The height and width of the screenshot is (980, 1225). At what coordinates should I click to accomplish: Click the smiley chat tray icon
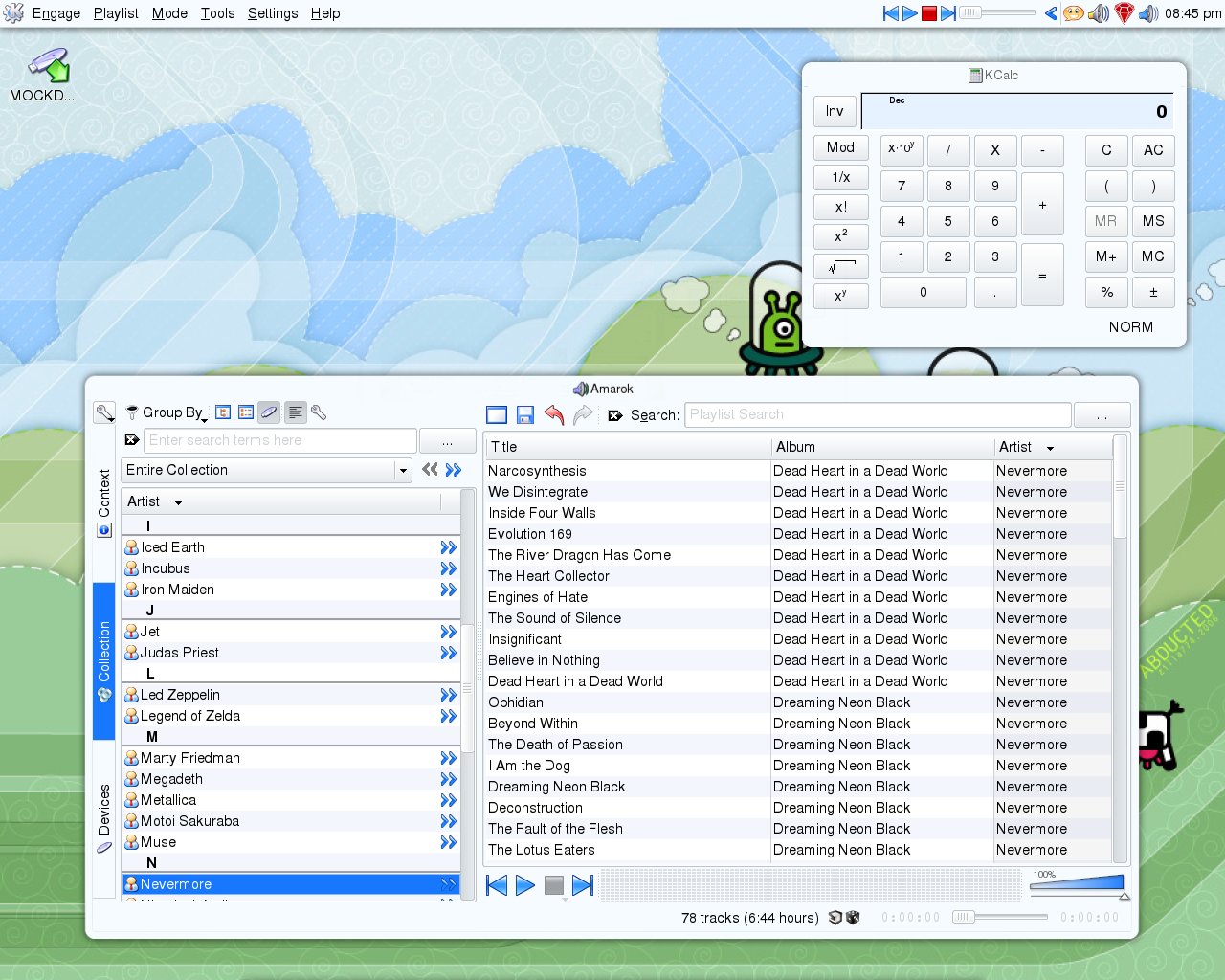pos(1074,13)
